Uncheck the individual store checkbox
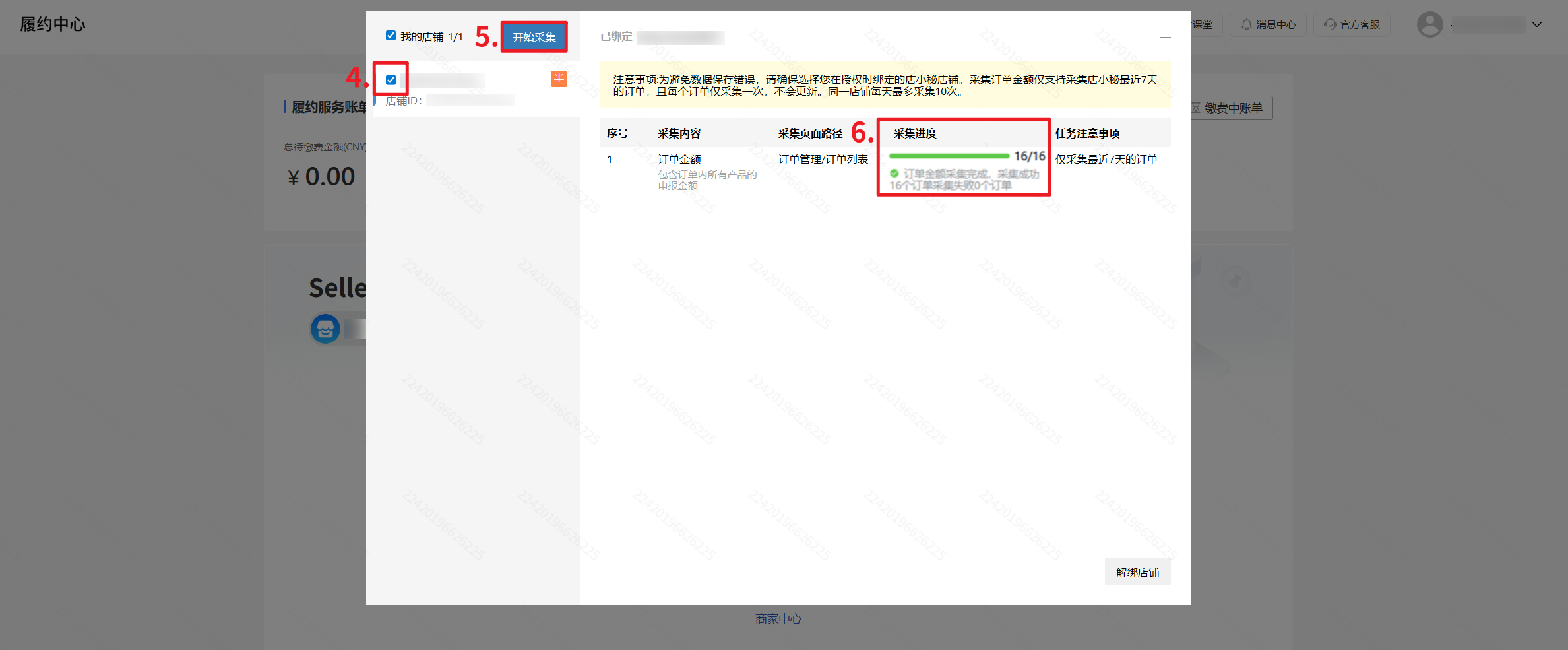 coord(391,80)
